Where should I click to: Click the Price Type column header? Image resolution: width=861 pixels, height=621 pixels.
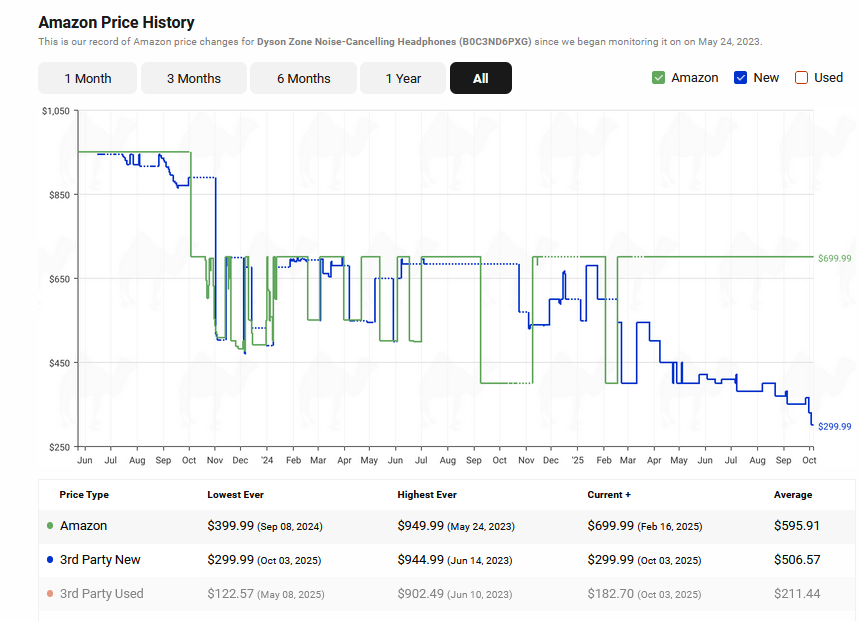(x=84, y=495)
